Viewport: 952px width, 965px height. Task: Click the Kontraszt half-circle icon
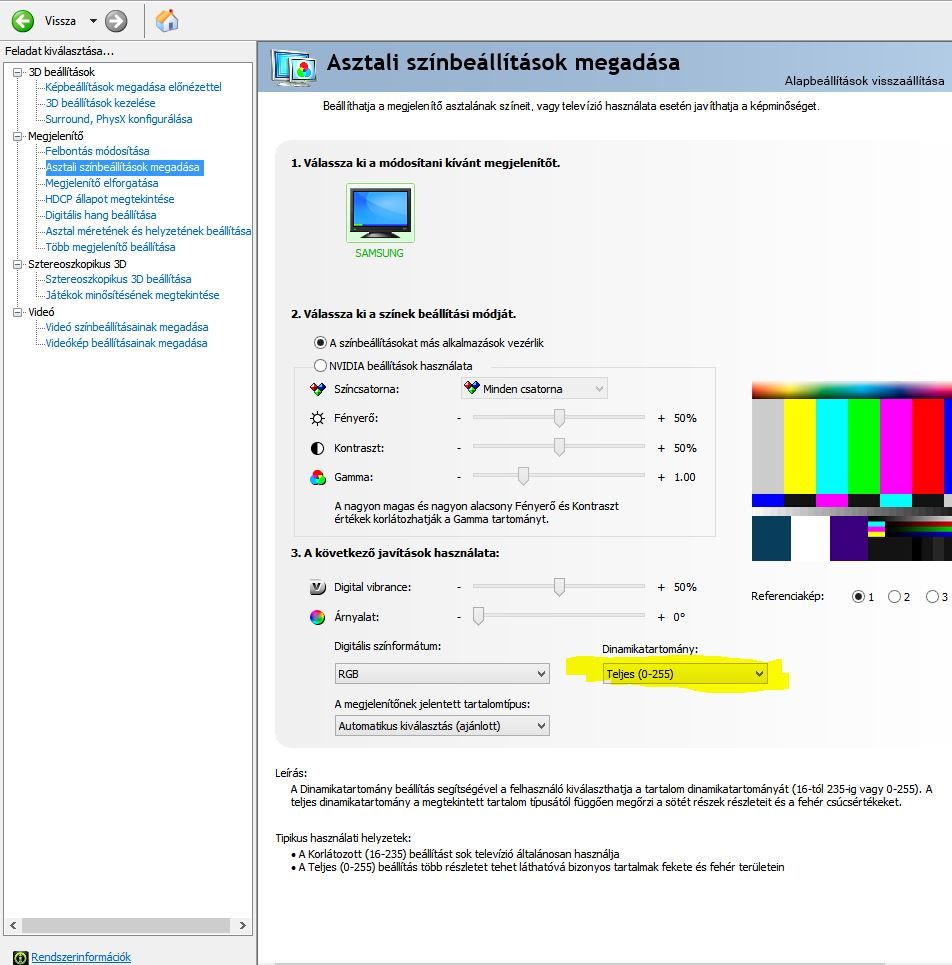tap(318, 448)
